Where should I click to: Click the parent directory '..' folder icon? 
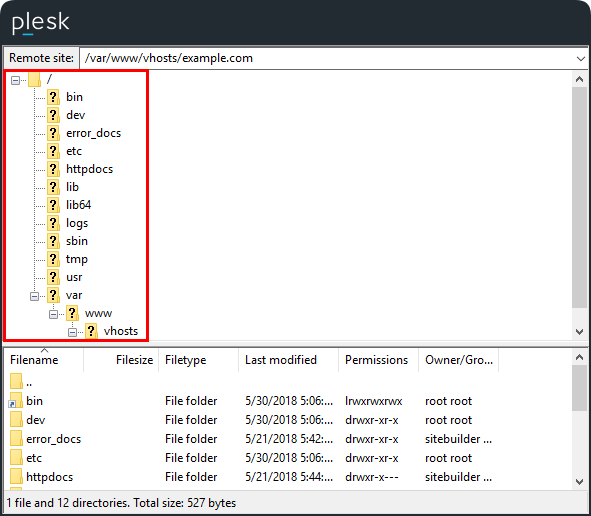click(x=16, y=381)
